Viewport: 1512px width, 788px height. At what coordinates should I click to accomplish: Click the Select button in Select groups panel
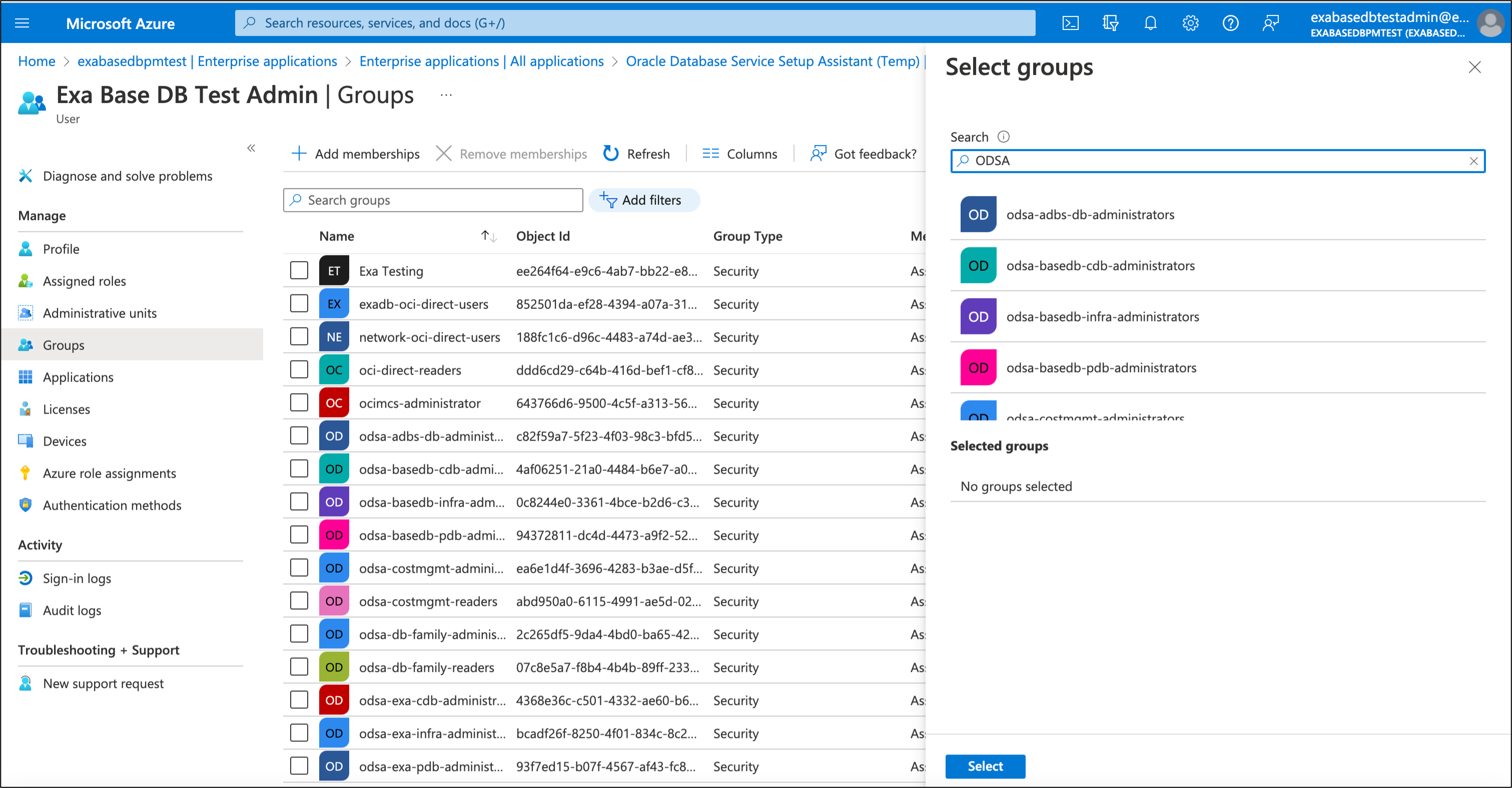[985, 765]
